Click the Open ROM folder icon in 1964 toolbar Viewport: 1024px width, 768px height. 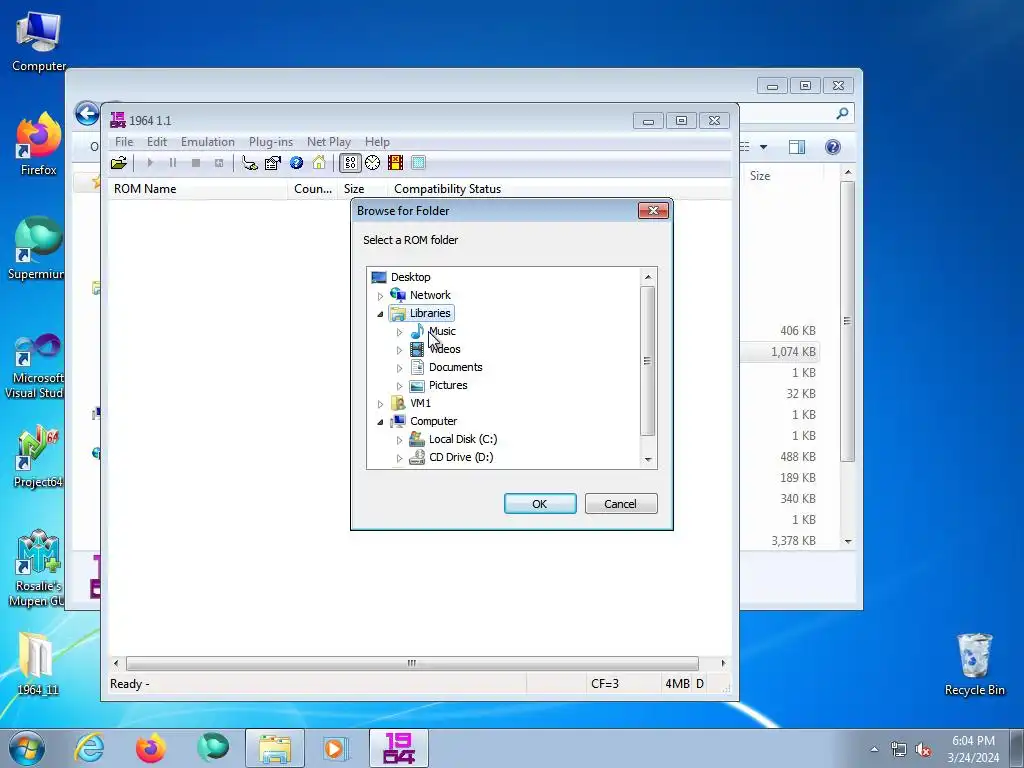coord(119,163)
